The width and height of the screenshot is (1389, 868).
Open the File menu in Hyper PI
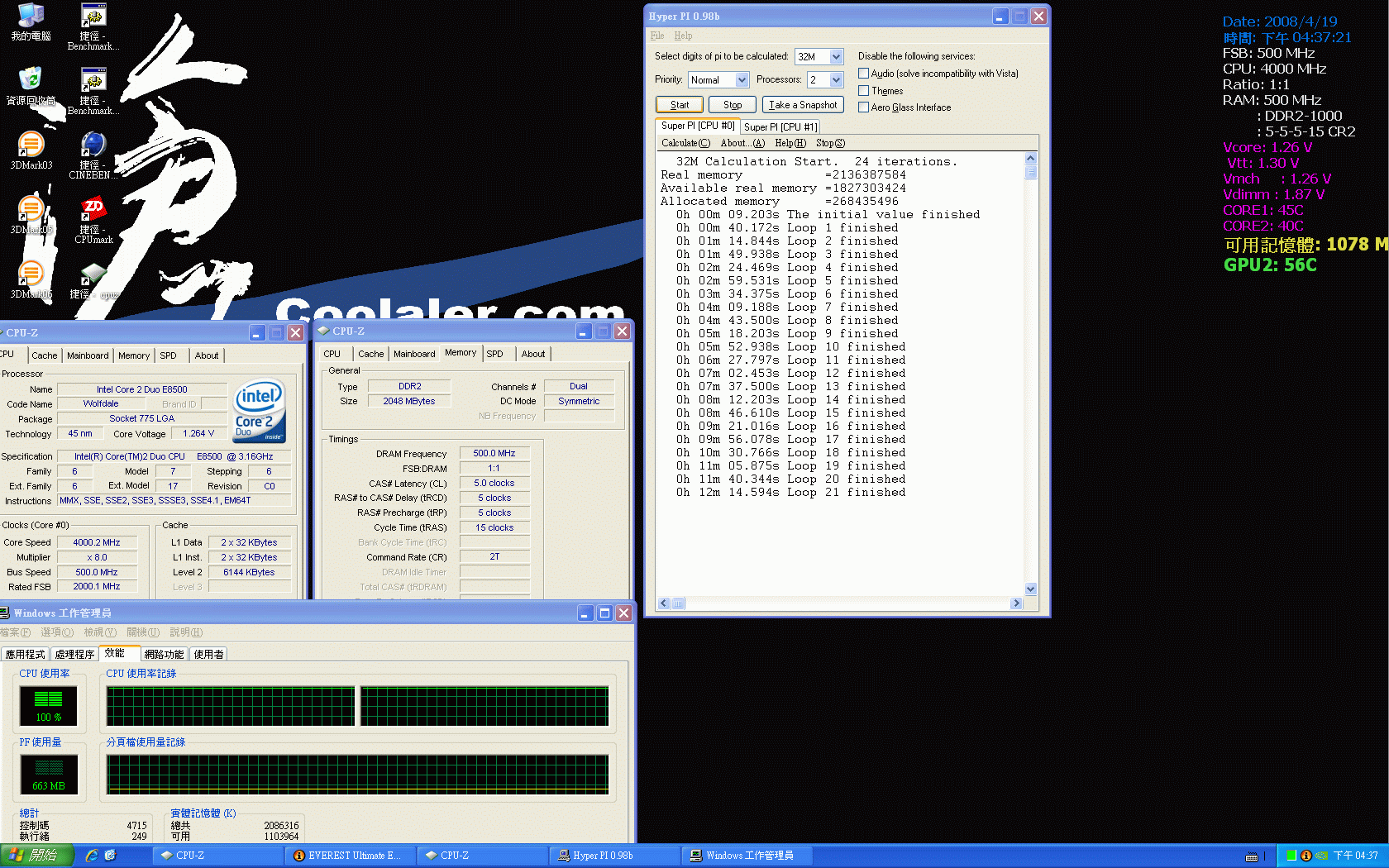click(657, 36)
